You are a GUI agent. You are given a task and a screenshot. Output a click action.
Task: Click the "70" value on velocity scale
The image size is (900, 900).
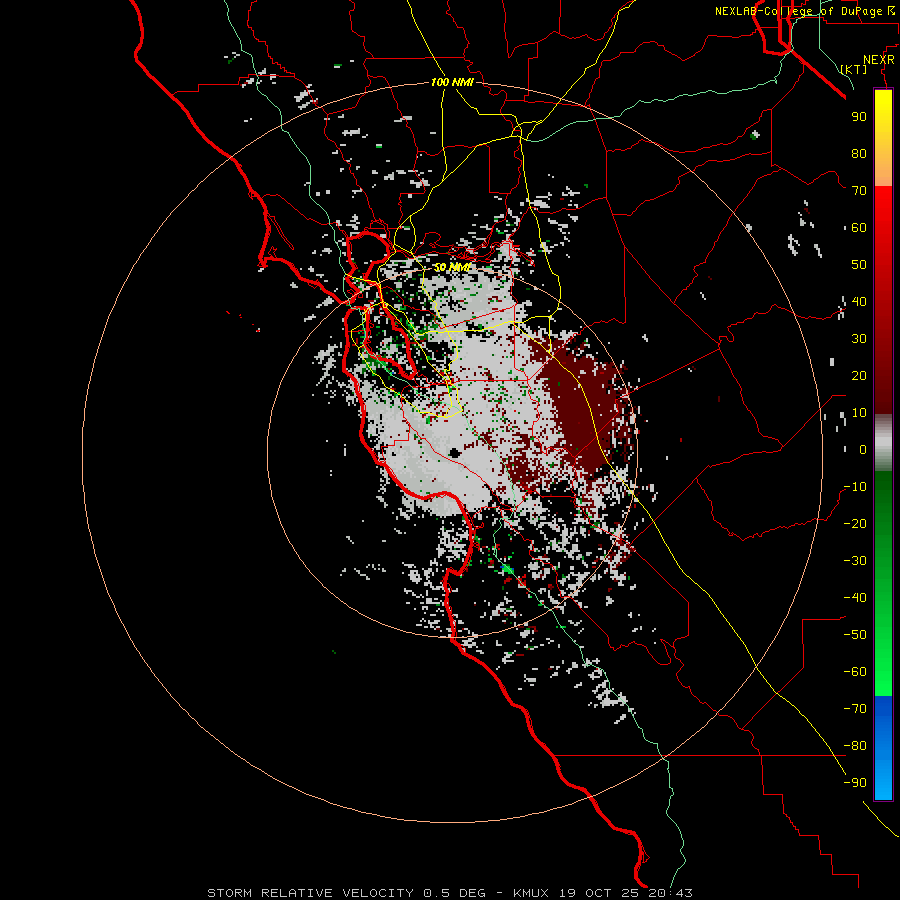[x=859, y=191]
